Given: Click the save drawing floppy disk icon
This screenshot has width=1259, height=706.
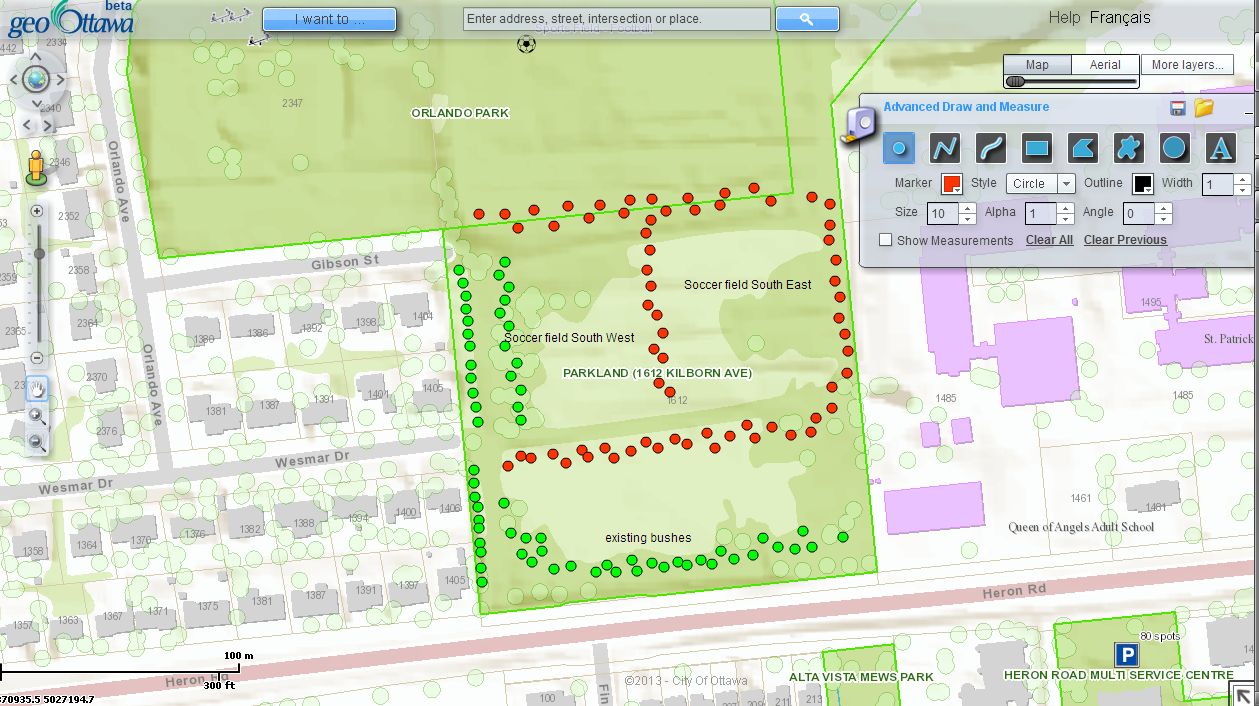Looking at the screenshot, I should tap(1178, 108).
